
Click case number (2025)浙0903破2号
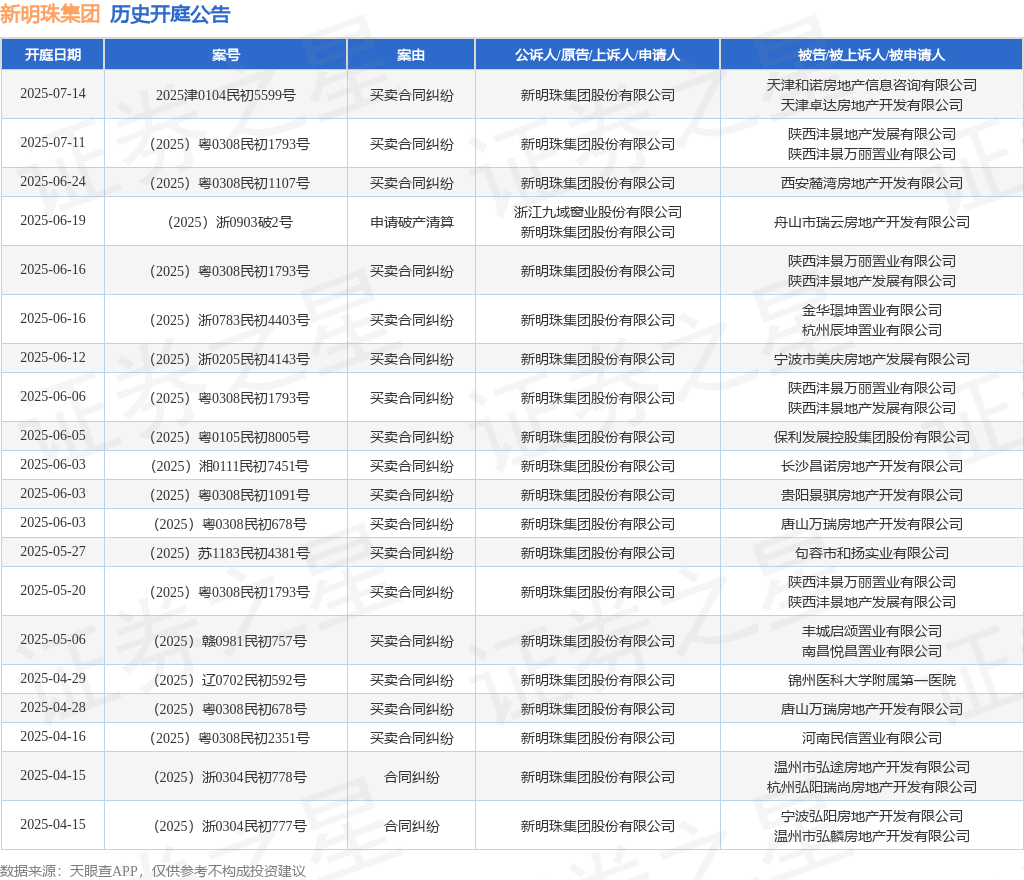[230, 222]
